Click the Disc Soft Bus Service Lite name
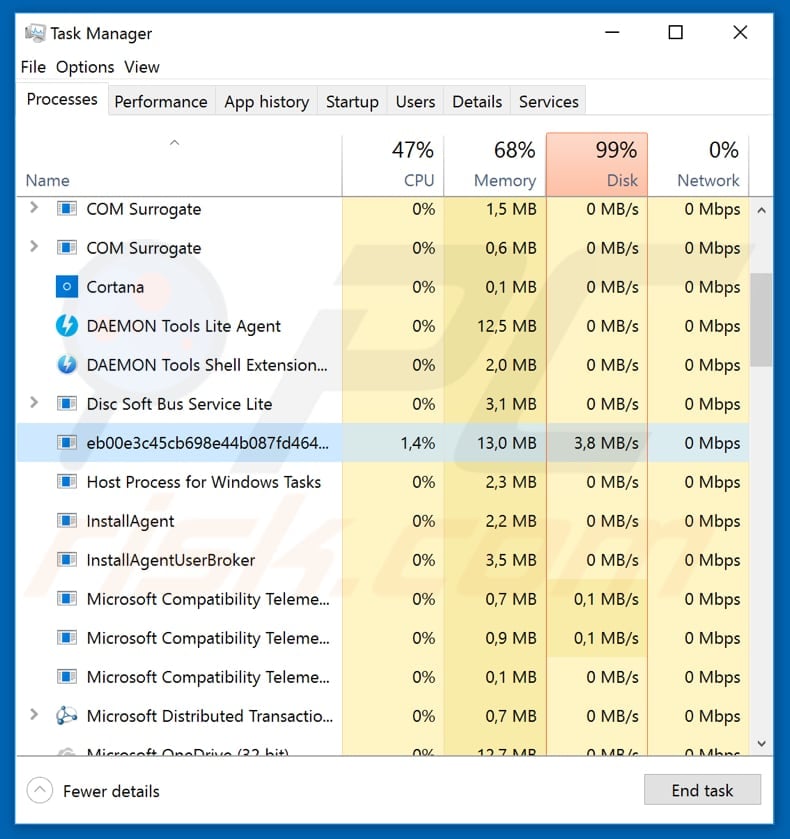790x839 pixels. click(179, 404)
